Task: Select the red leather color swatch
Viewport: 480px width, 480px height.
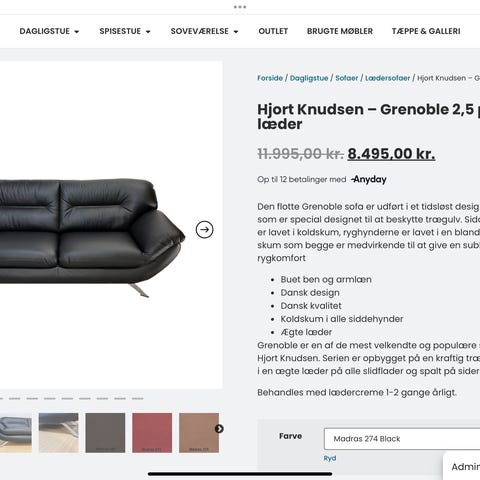Action: tap(152, 433)
